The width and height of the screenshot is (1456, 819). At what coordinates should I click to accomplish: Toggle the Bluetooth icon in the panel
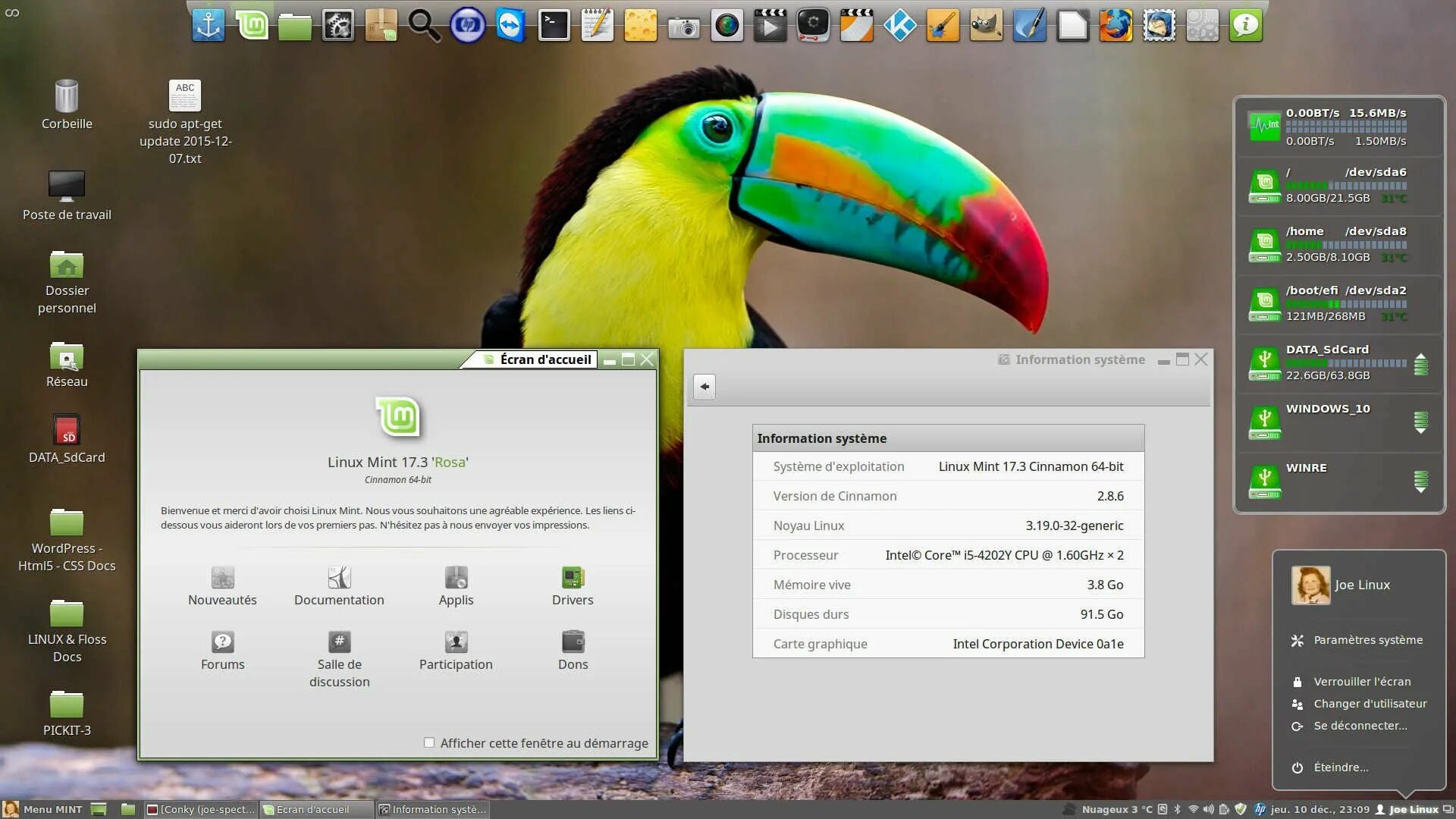[x=1178, y=809]
